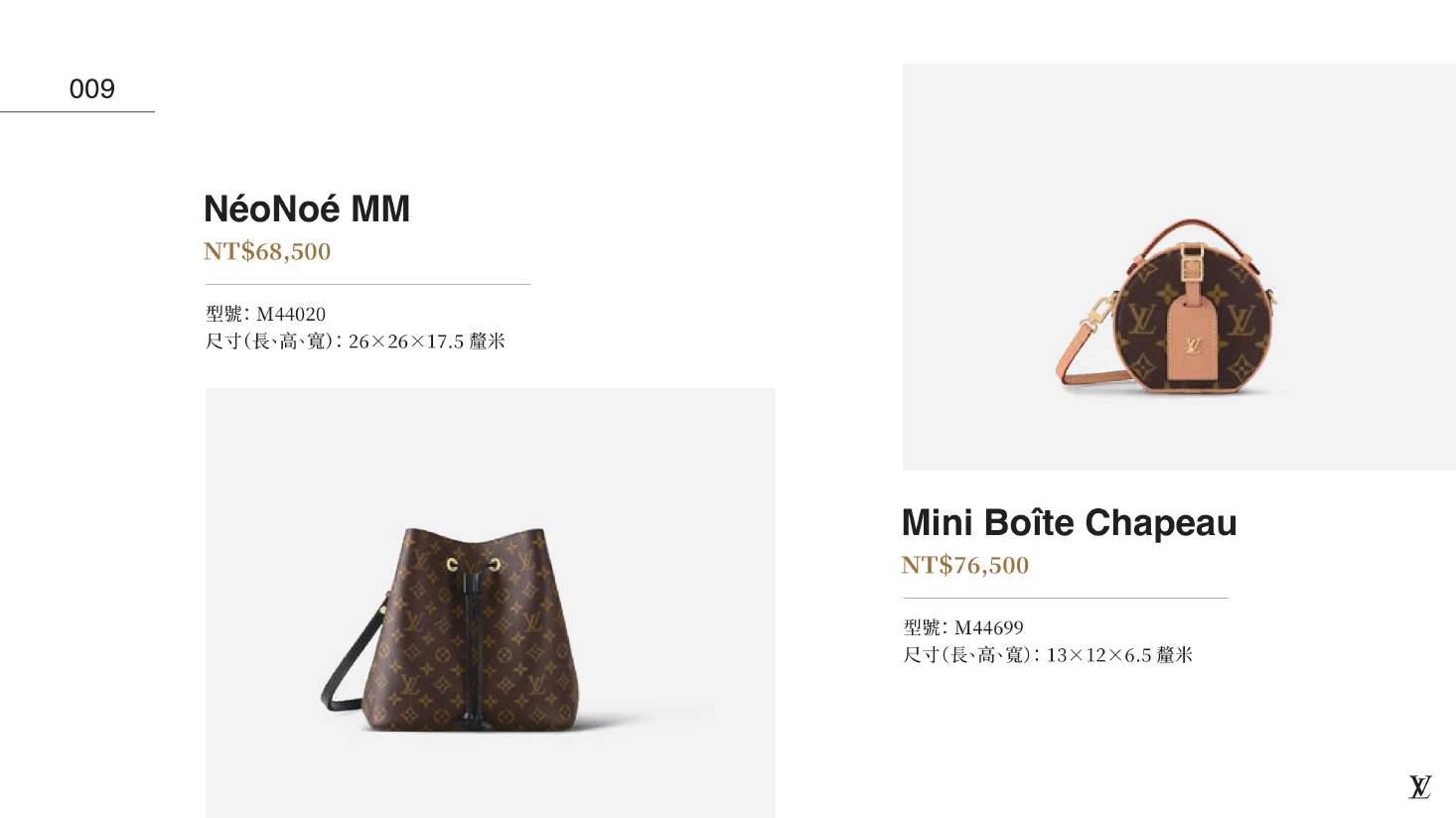Click the model number M44020
Viewport: 1456px width, 818px height.
point(290,314)
